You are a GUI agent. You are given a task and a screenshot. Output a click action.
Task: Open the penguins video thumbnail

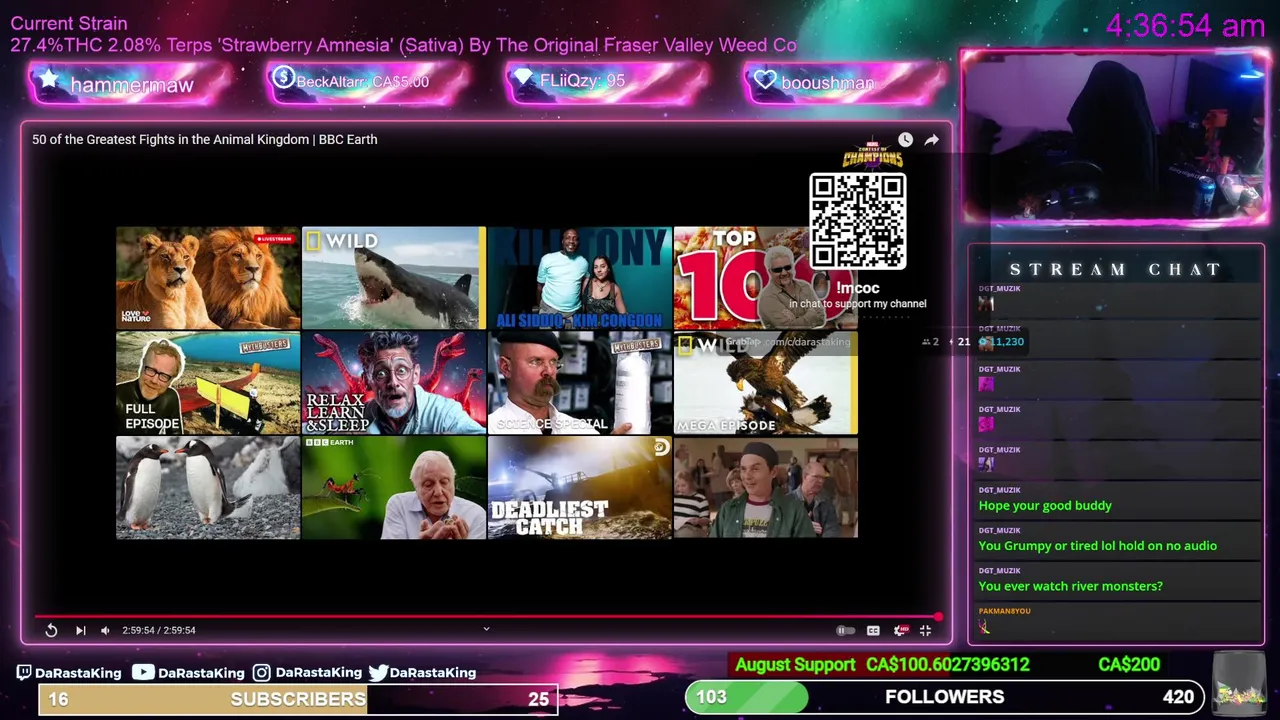click(x=208, y=488)
